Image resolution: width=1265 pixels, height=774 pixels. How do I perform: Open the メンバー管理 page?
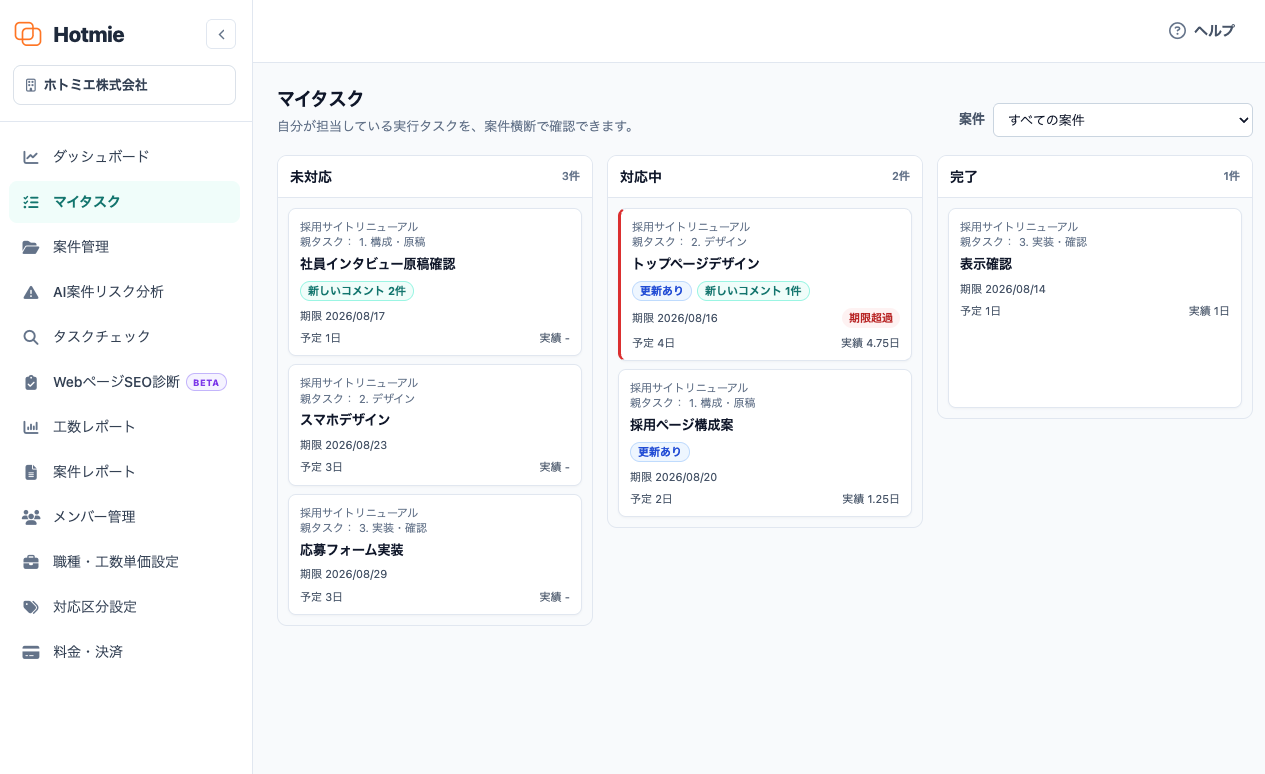pyautogui.click(x=124, y=517)
